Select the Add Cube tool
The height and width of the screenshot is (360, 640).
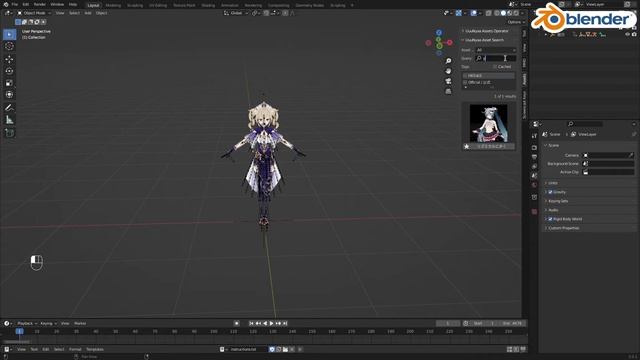pos(9,133)
